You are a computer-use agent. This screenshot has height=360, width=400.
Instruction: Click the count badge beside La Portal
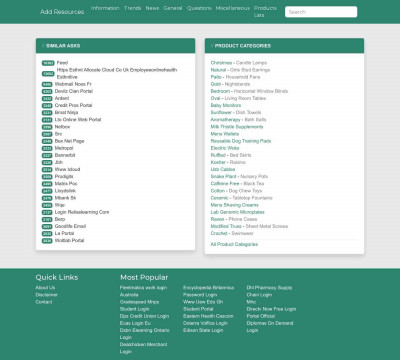47,234
